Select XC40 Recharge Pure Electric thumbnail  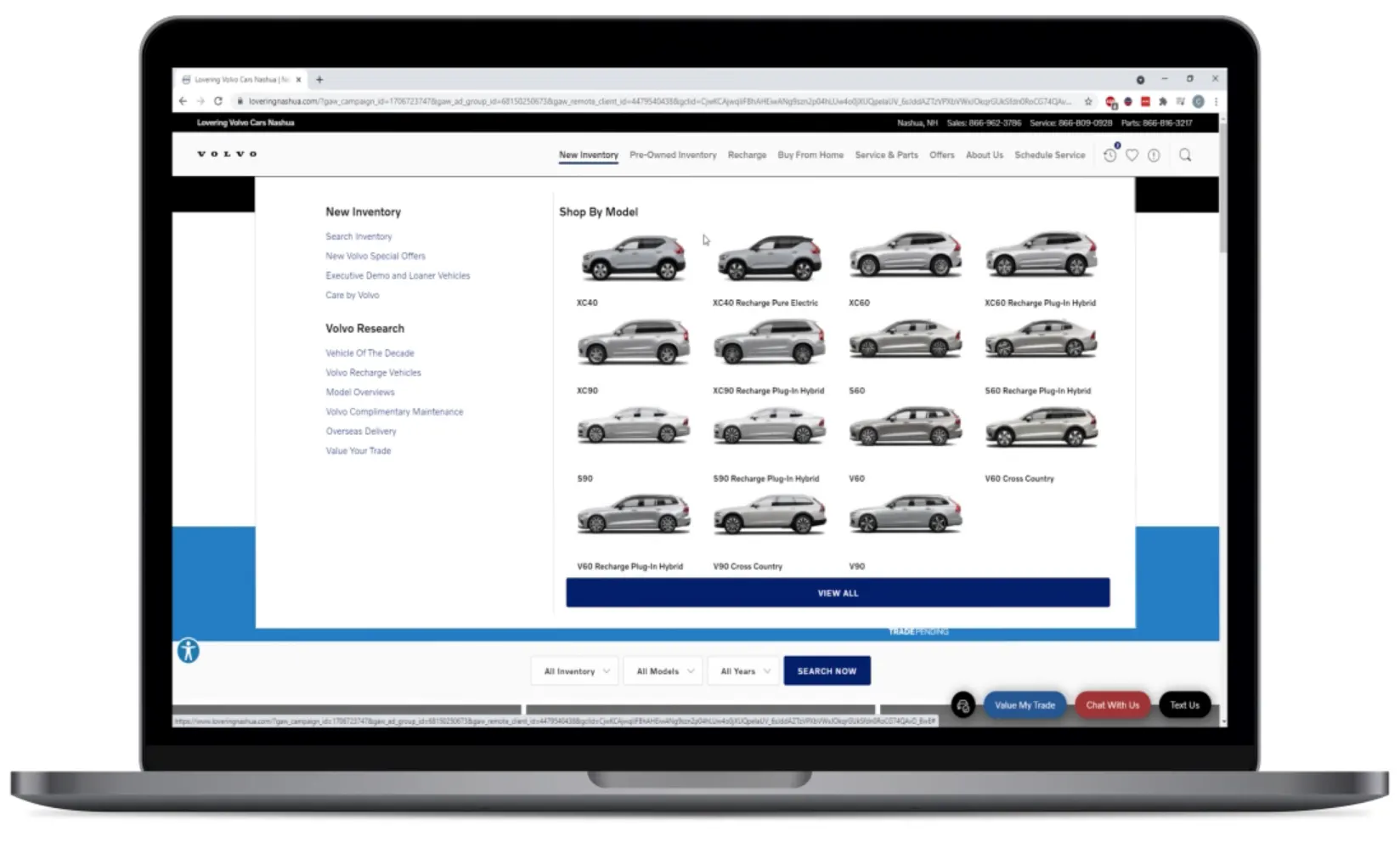coord(769,257)
